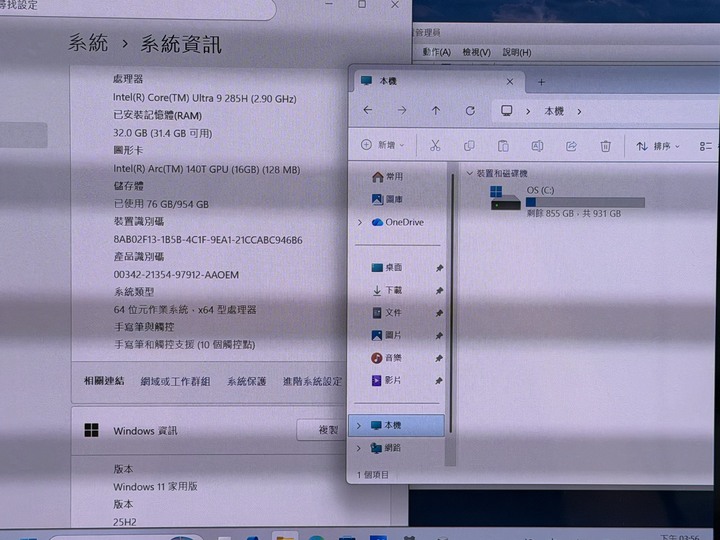Open the 新增 (New) dropdown
This screenshot has height=540, width=720.
tap(383, 145)
